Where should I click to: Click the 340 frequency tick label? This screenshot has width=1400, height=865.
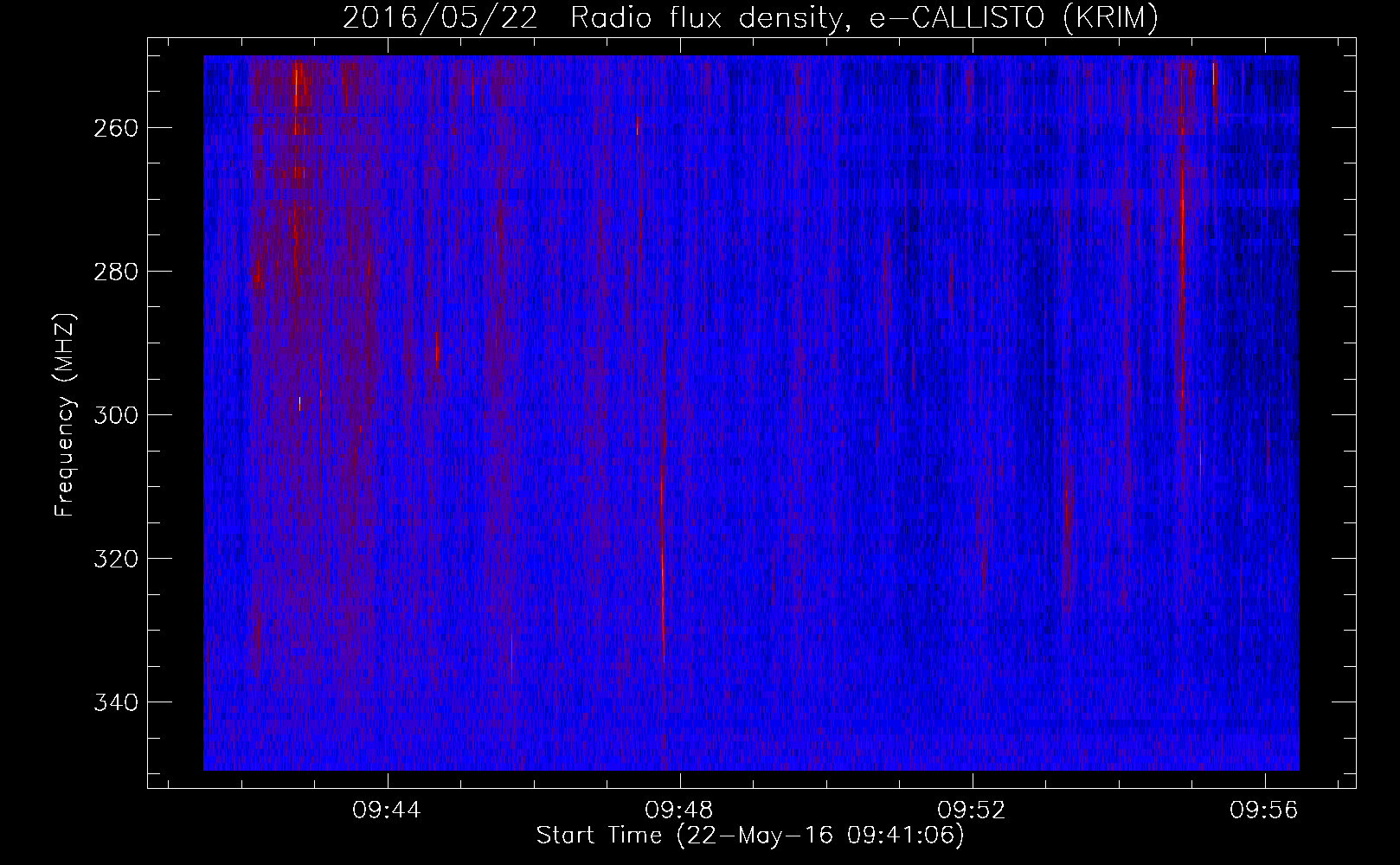tap(114, 702)
